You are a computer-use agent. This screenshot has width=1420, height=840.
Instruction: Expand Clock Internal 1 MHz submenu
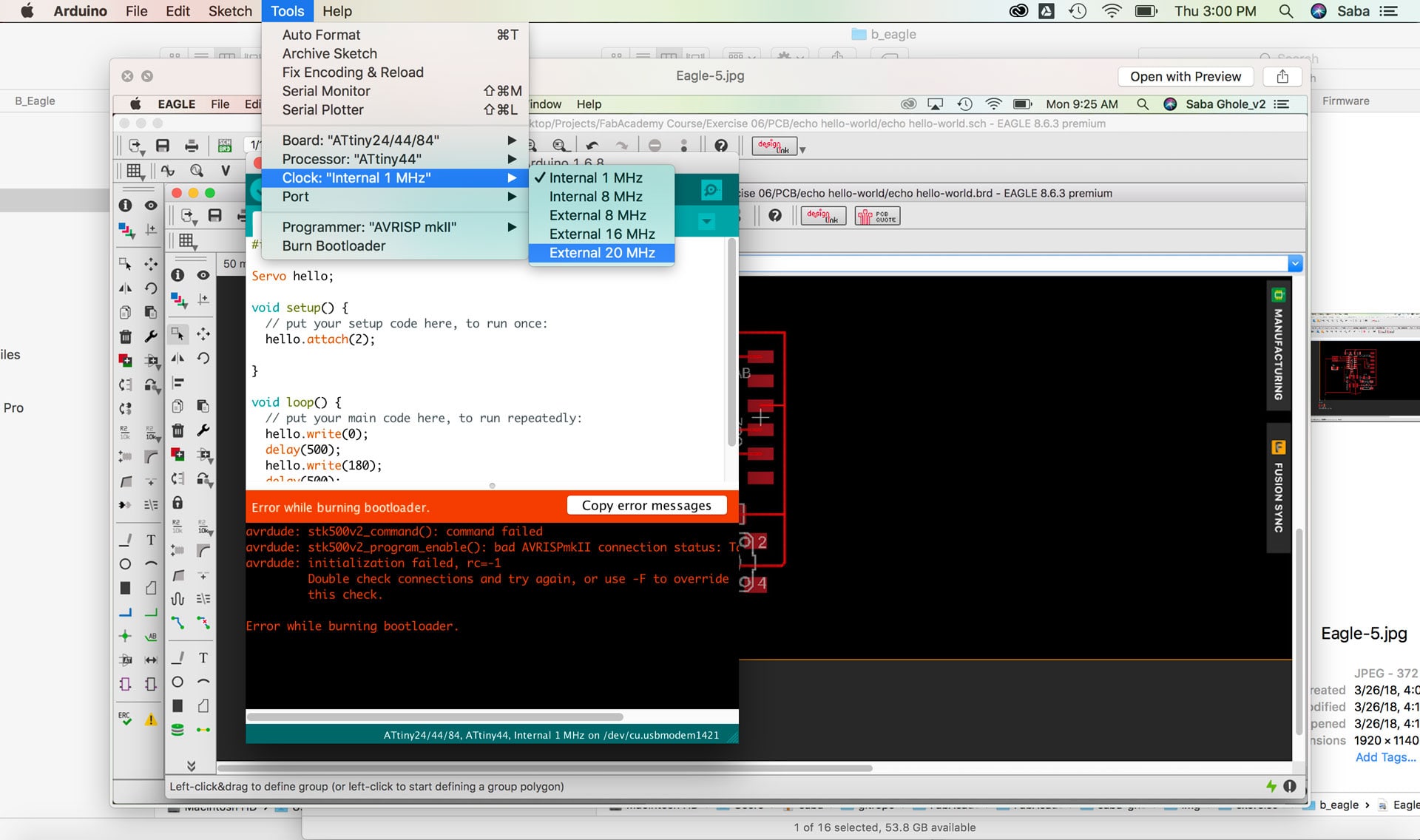(395, 177)
